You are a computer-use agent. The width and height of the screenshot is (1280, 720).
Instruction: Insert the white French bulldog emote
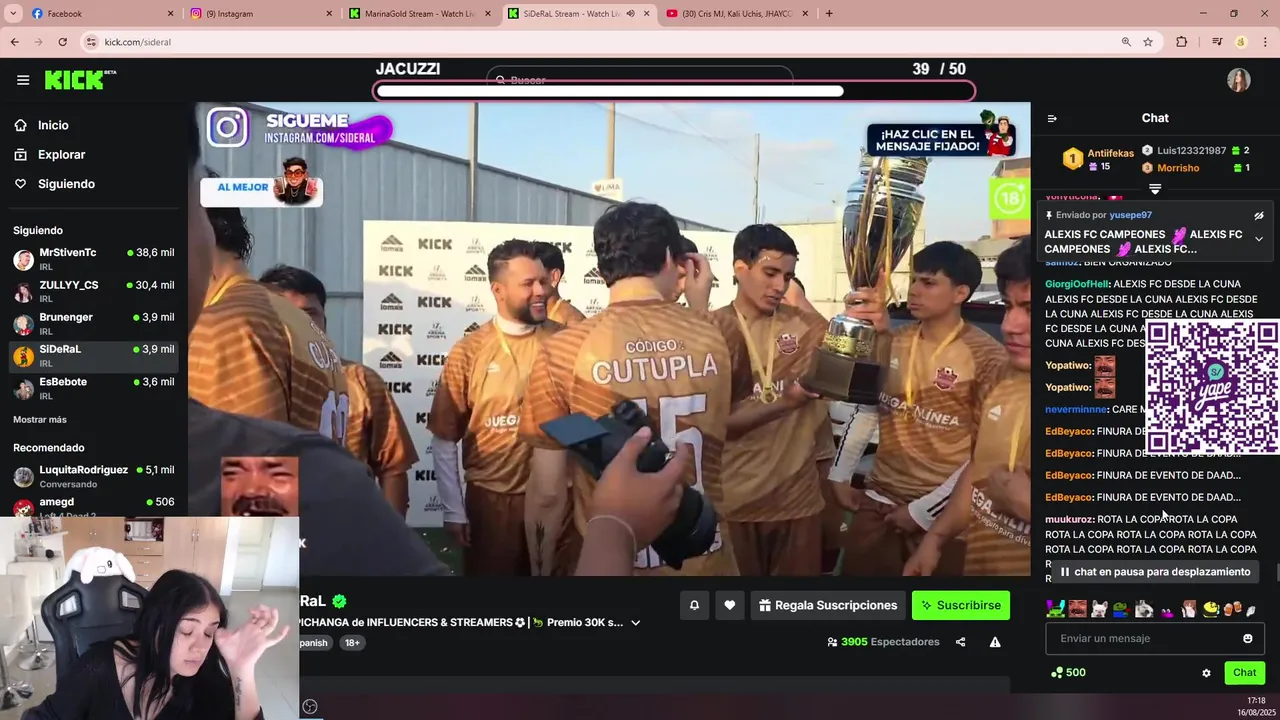pos(1099,609)
